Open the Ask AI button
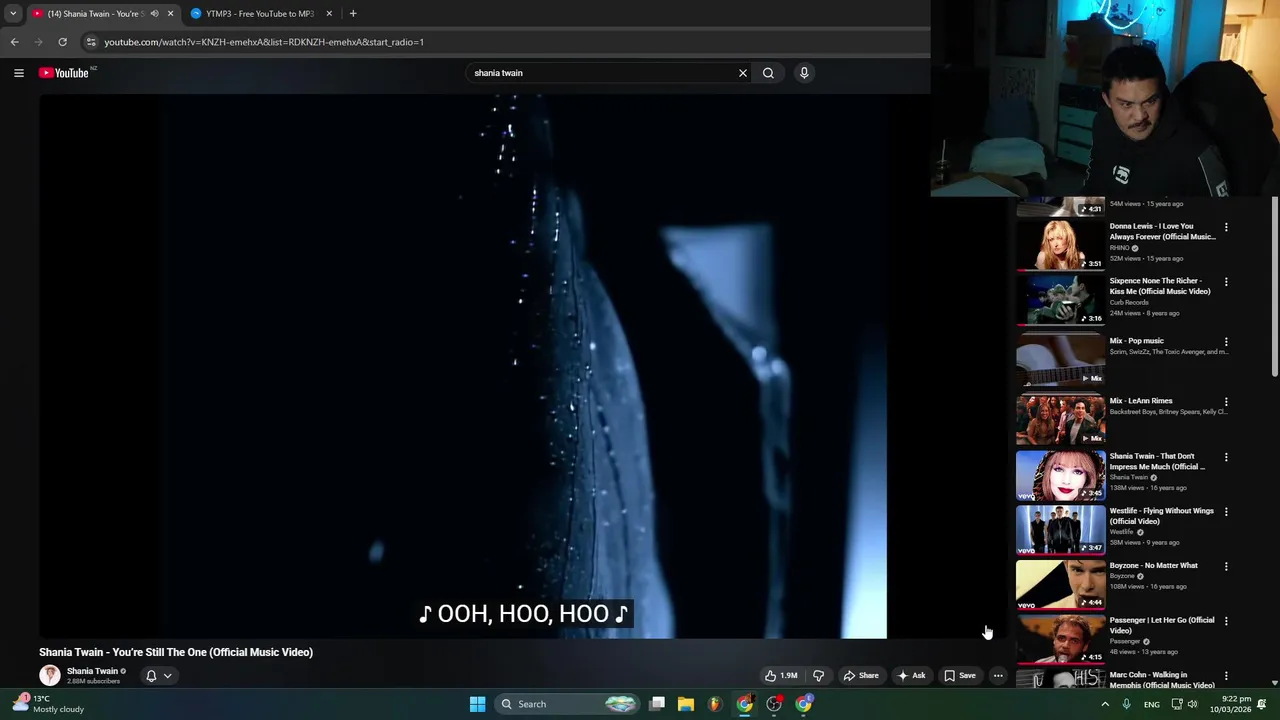 tap(911, 676)
